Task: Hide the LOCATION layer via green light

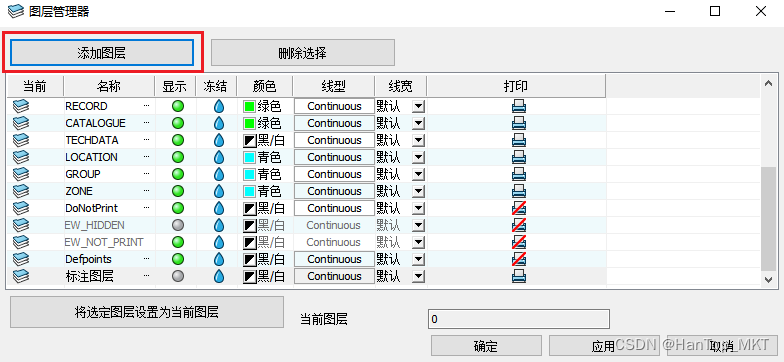Action: (x=178, y=157)
